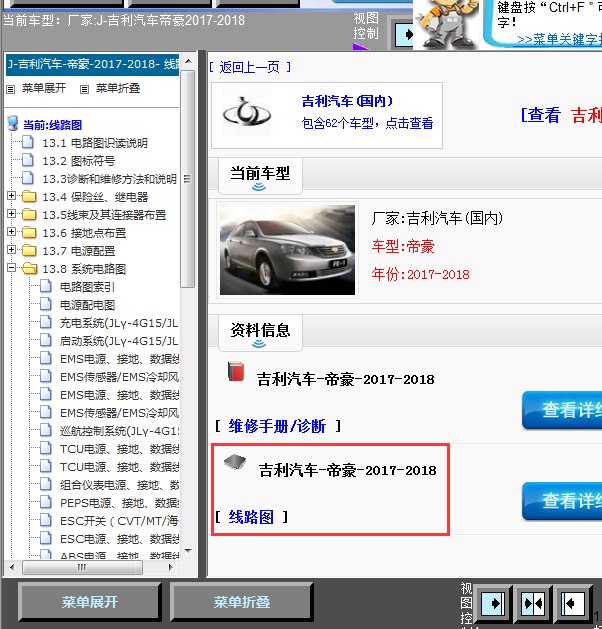
Task: Select J-吉利汽车-帝豪-2017-2018 tree header
Action: 93,65
